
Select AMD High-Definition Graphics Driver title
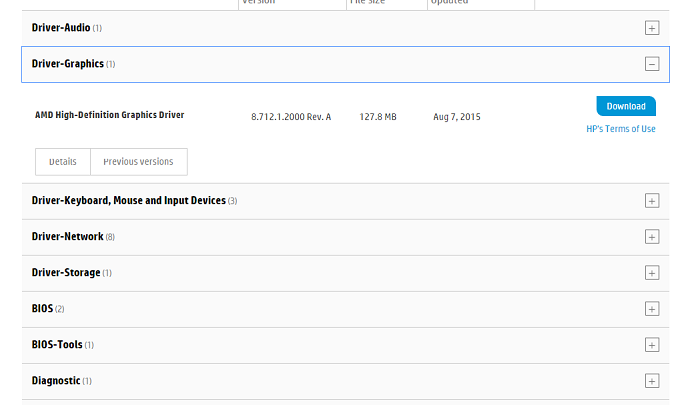(109, 115)
